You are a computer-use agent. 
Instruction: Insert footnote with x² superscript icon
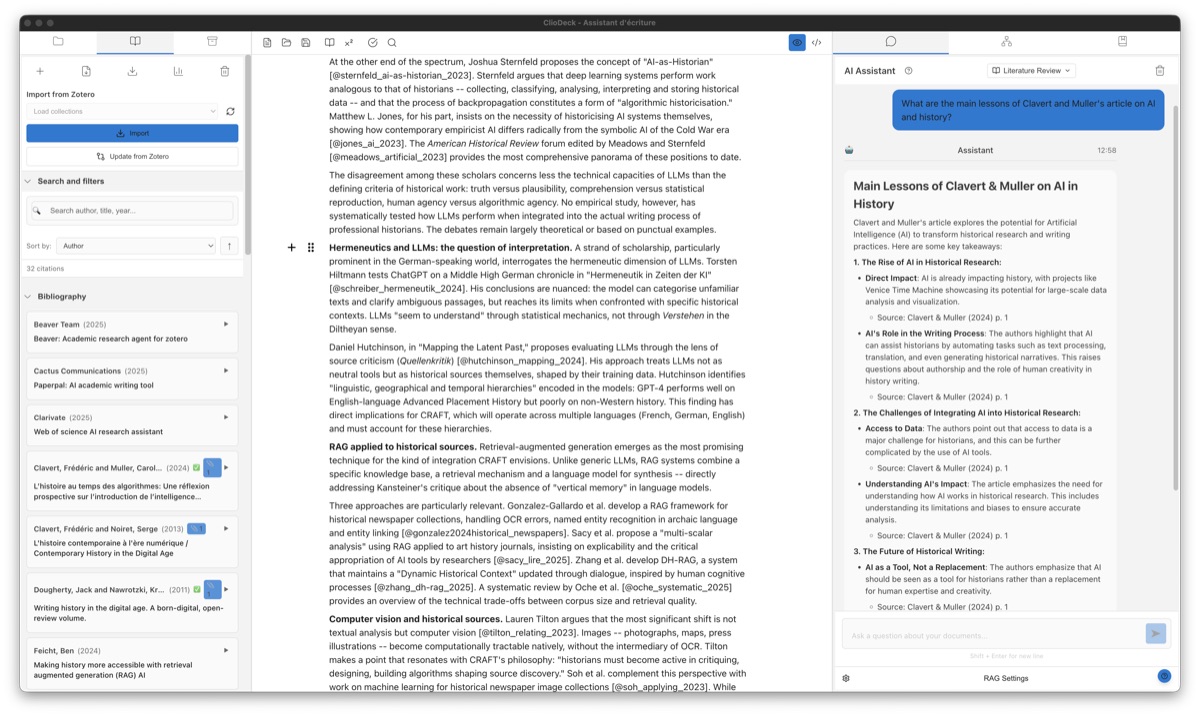point(348,43)
